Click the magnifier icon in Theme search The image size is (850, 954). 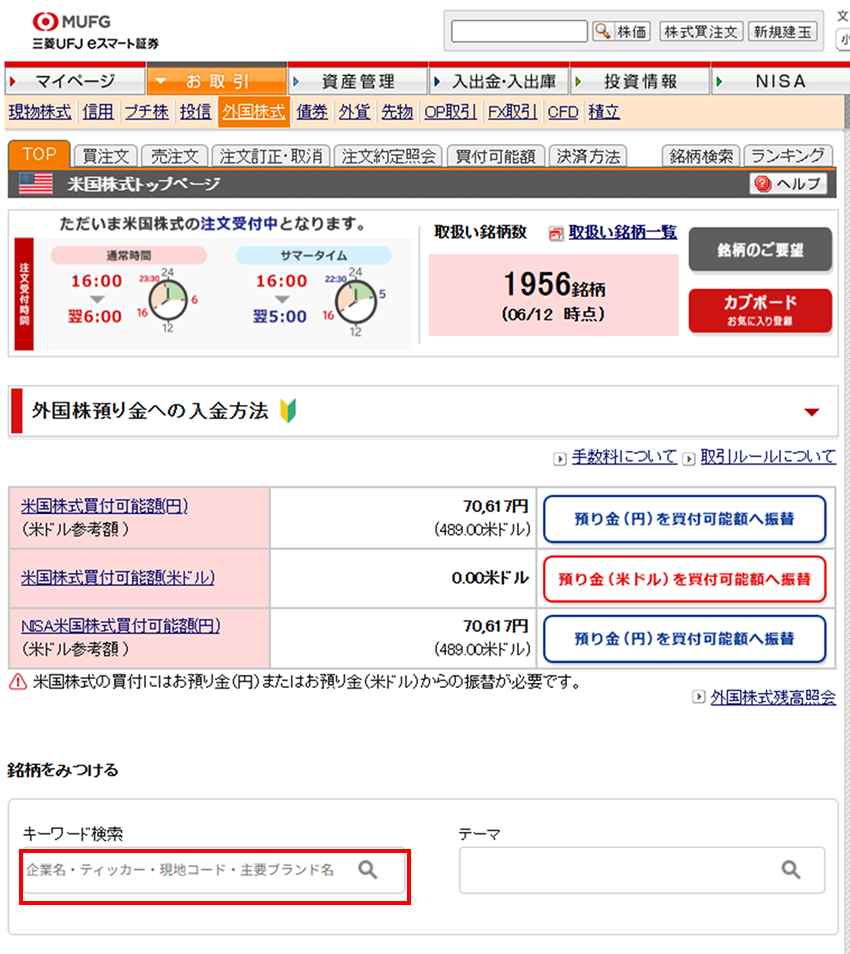791,870
